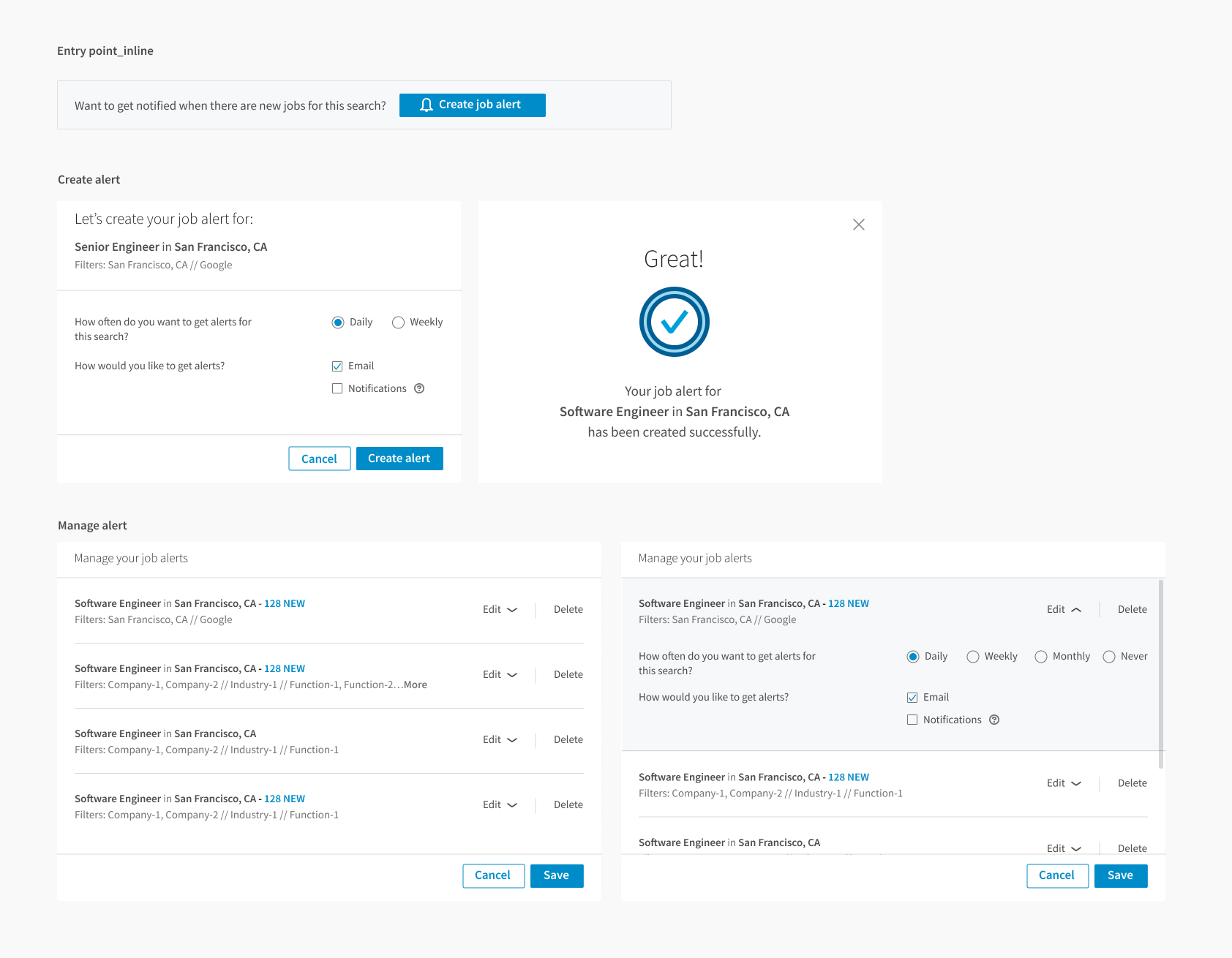Cancel the Create alert form
Screen dimensions: 1232x958
319,459
